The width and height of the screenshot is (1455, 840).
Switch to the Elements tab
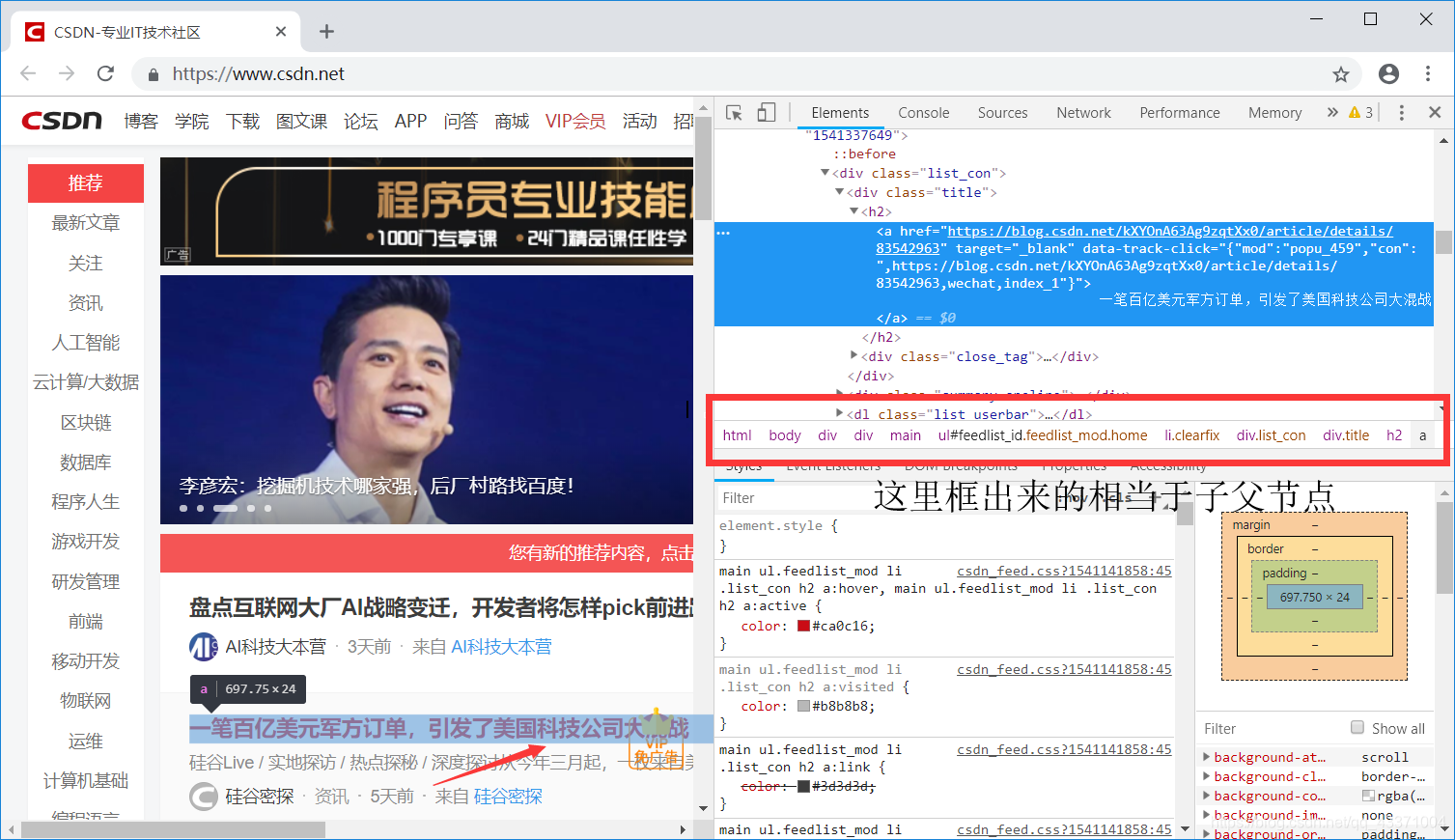[840, 113]
